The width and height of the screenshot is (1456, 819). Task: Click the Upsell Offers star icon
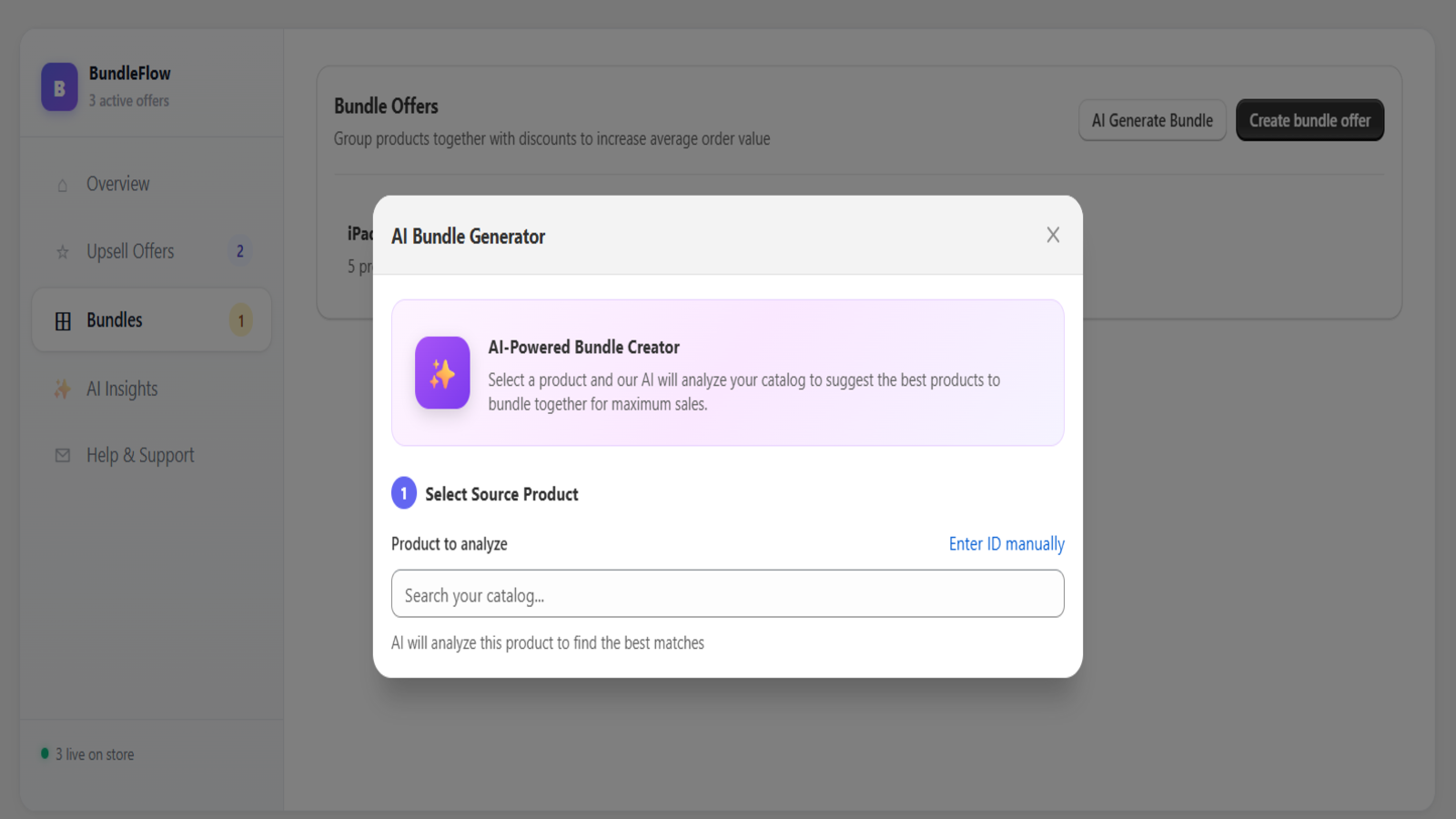63,252
